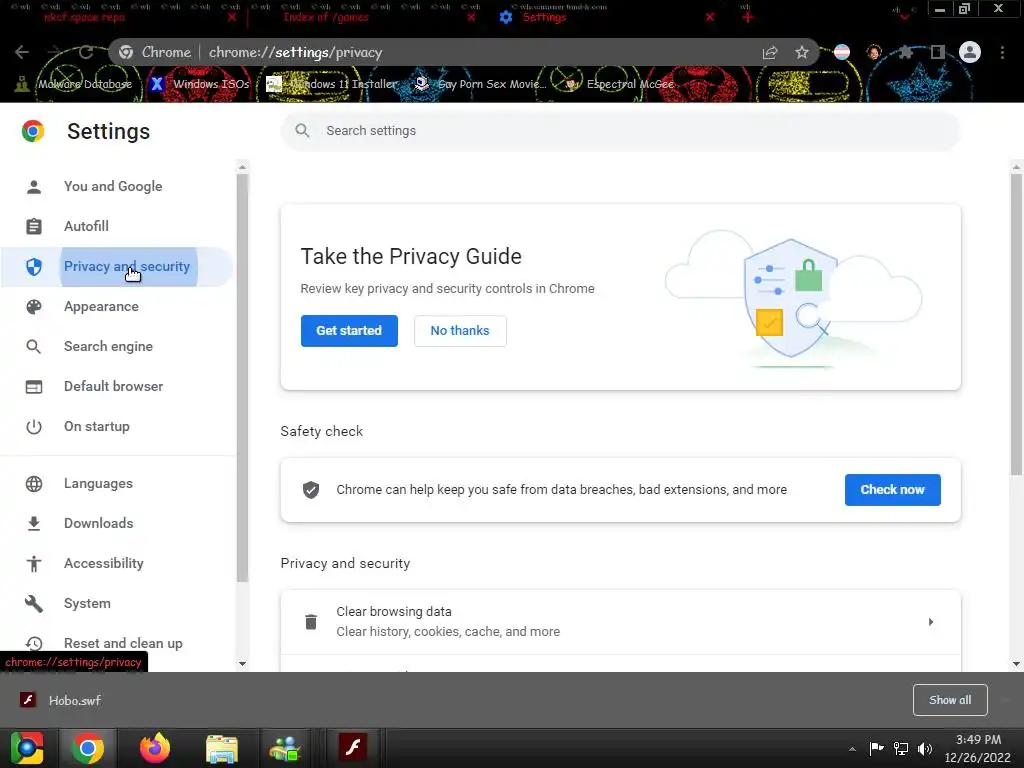Click the magnifier icon in Search settings
Viewport: 1024px width, 768px height.
pyautogui.click(x=302, y=131)
